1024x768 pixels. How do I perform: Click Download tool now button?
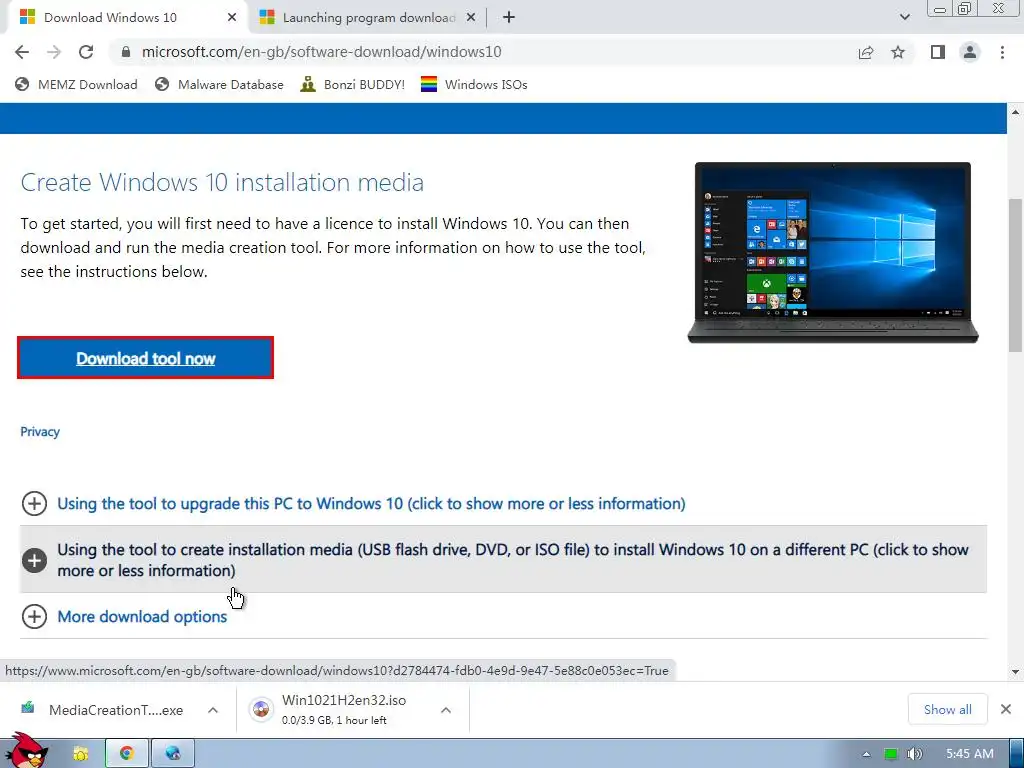click(146, 358)
